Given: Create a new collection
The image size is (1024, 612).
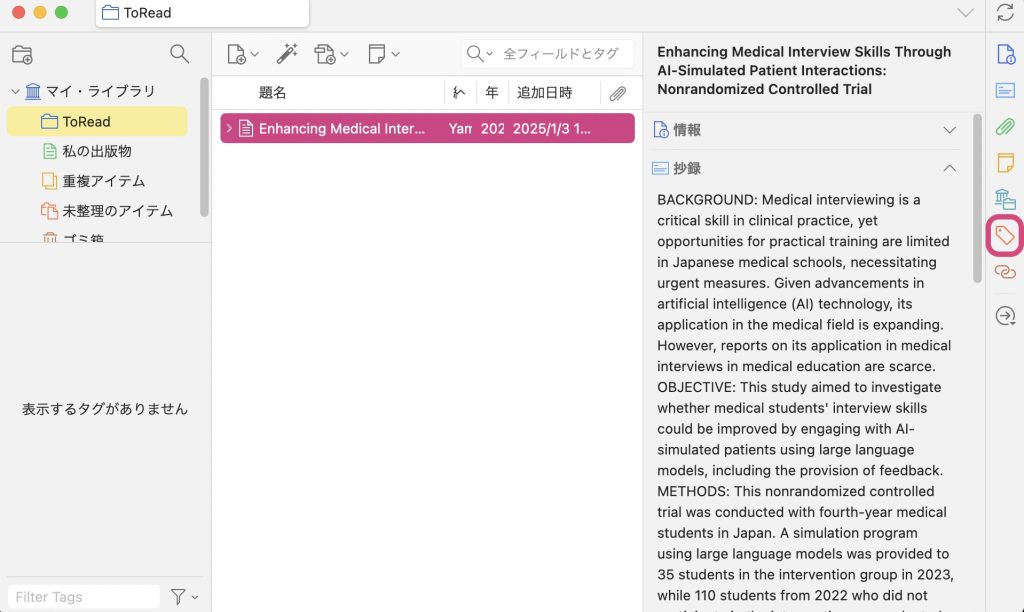Looking at the screenshot, I should [x=22, y=54].
